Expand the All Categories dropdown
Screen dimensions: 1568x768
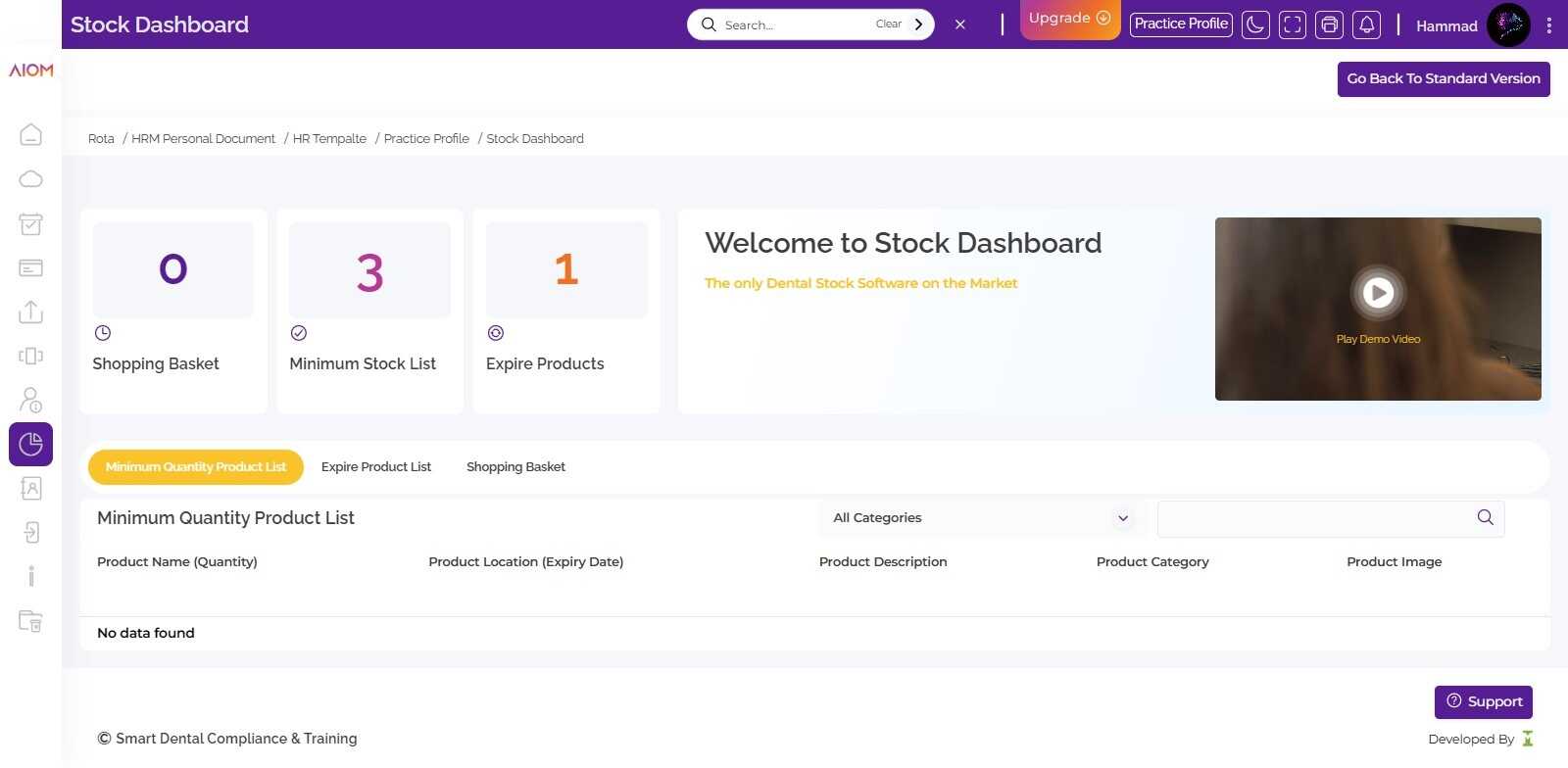[x=980, y=518]
